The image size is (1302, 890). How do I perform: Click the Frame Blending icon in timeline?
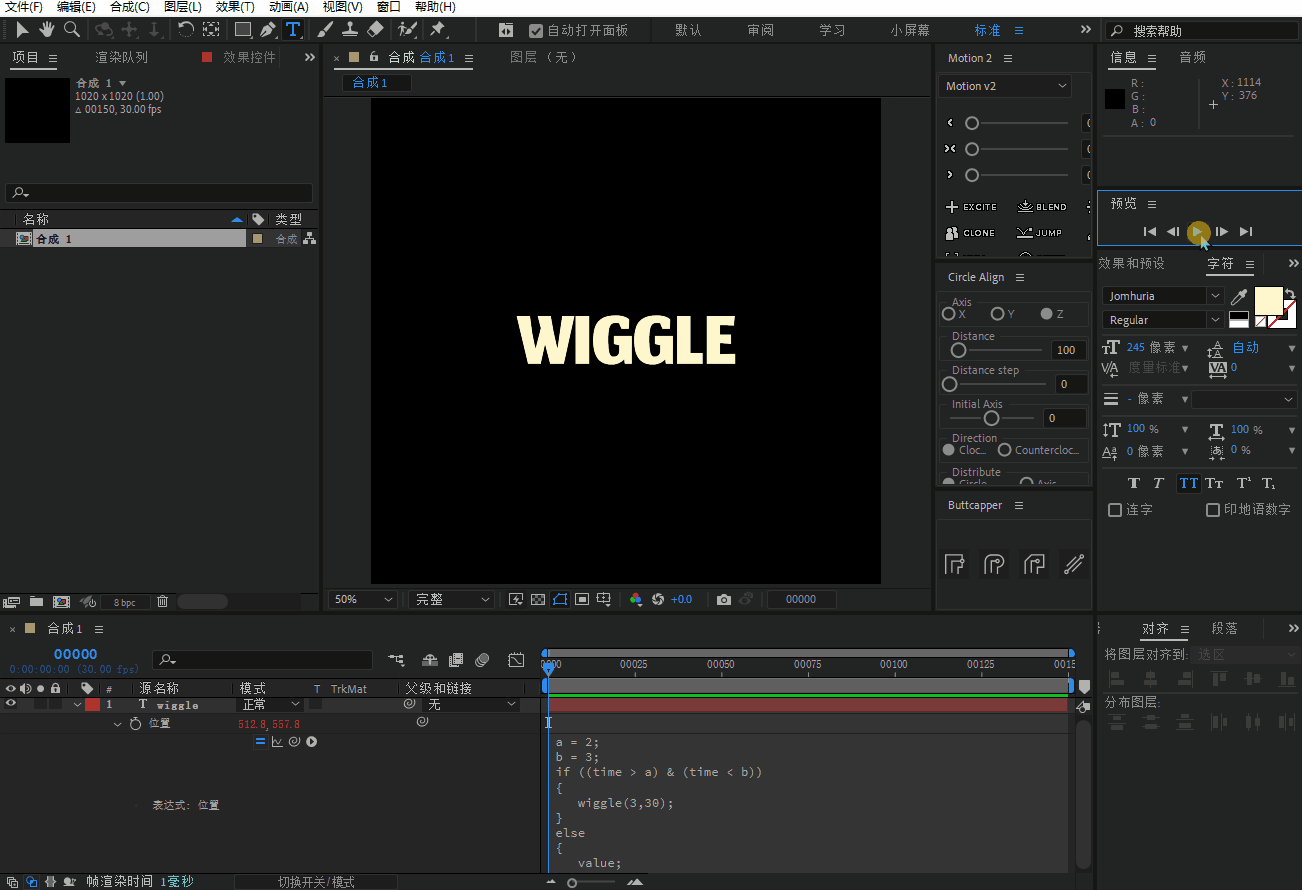pyautogui.click(x=456, y=660)
